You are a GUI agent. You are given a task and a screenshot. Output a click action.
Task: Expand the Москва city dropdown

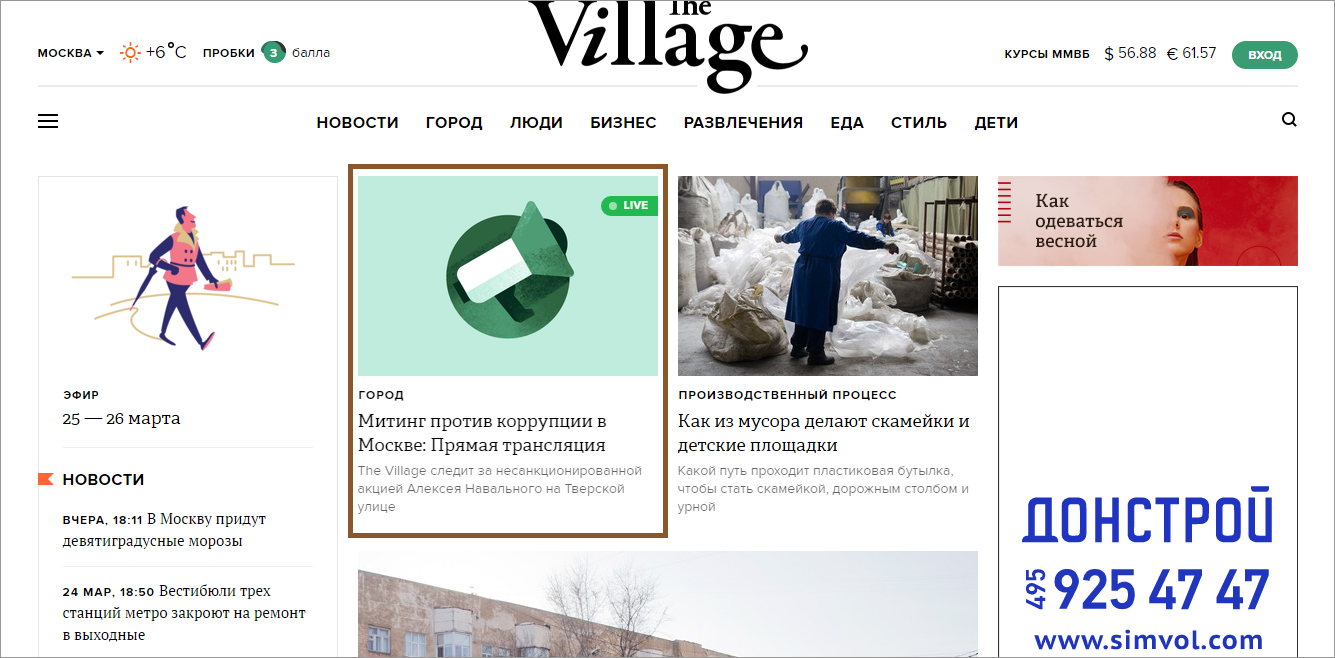pos(70,53)
